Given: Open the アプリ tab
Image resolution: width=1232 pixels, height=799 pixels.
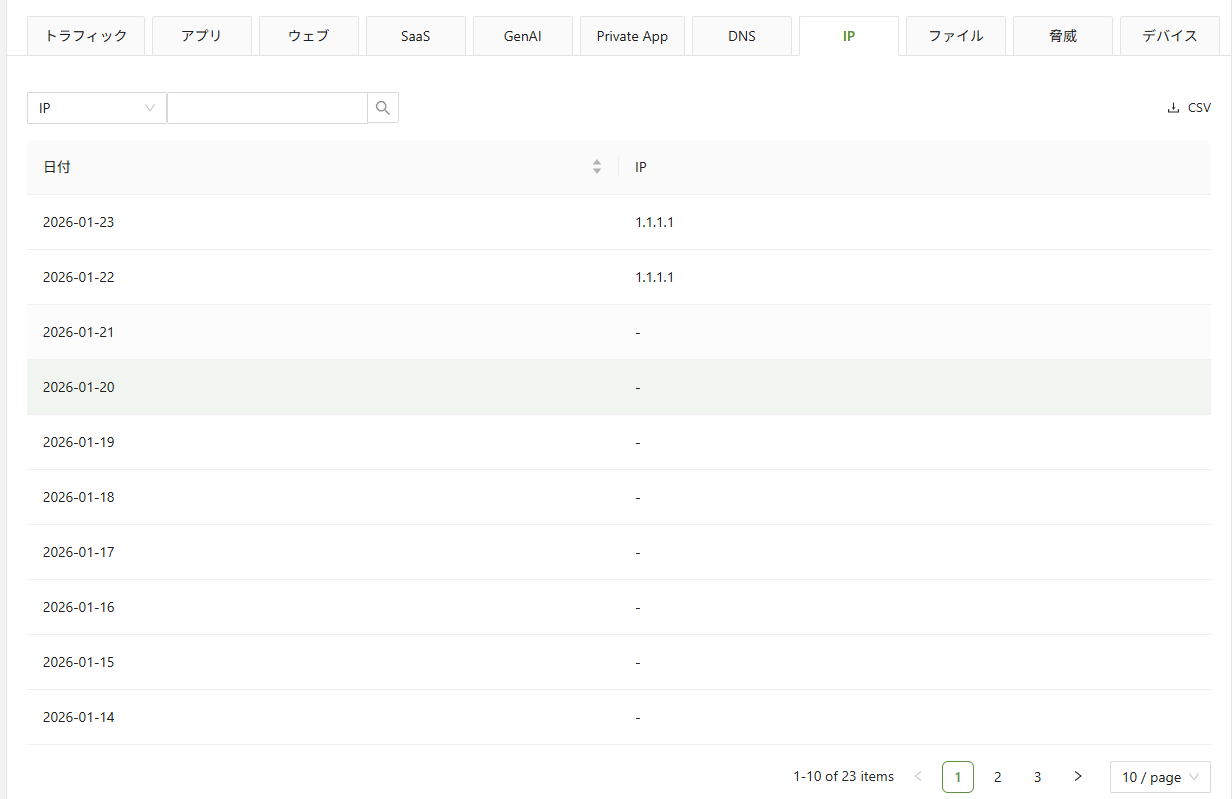Looking at the screenshot, I should tap(201, 36).
